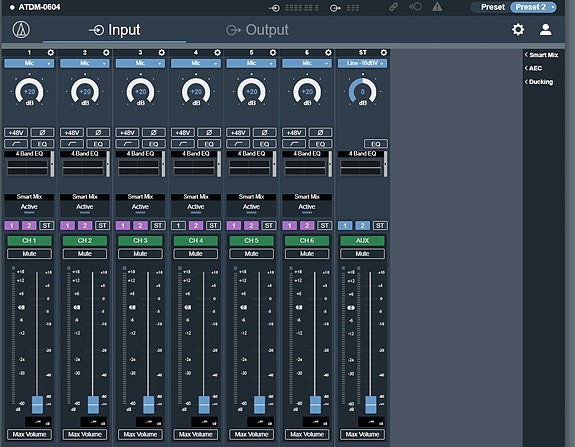Toggle +48V phantom power on channel 1
Screen dimensions: 575x447
pos(16,132)
